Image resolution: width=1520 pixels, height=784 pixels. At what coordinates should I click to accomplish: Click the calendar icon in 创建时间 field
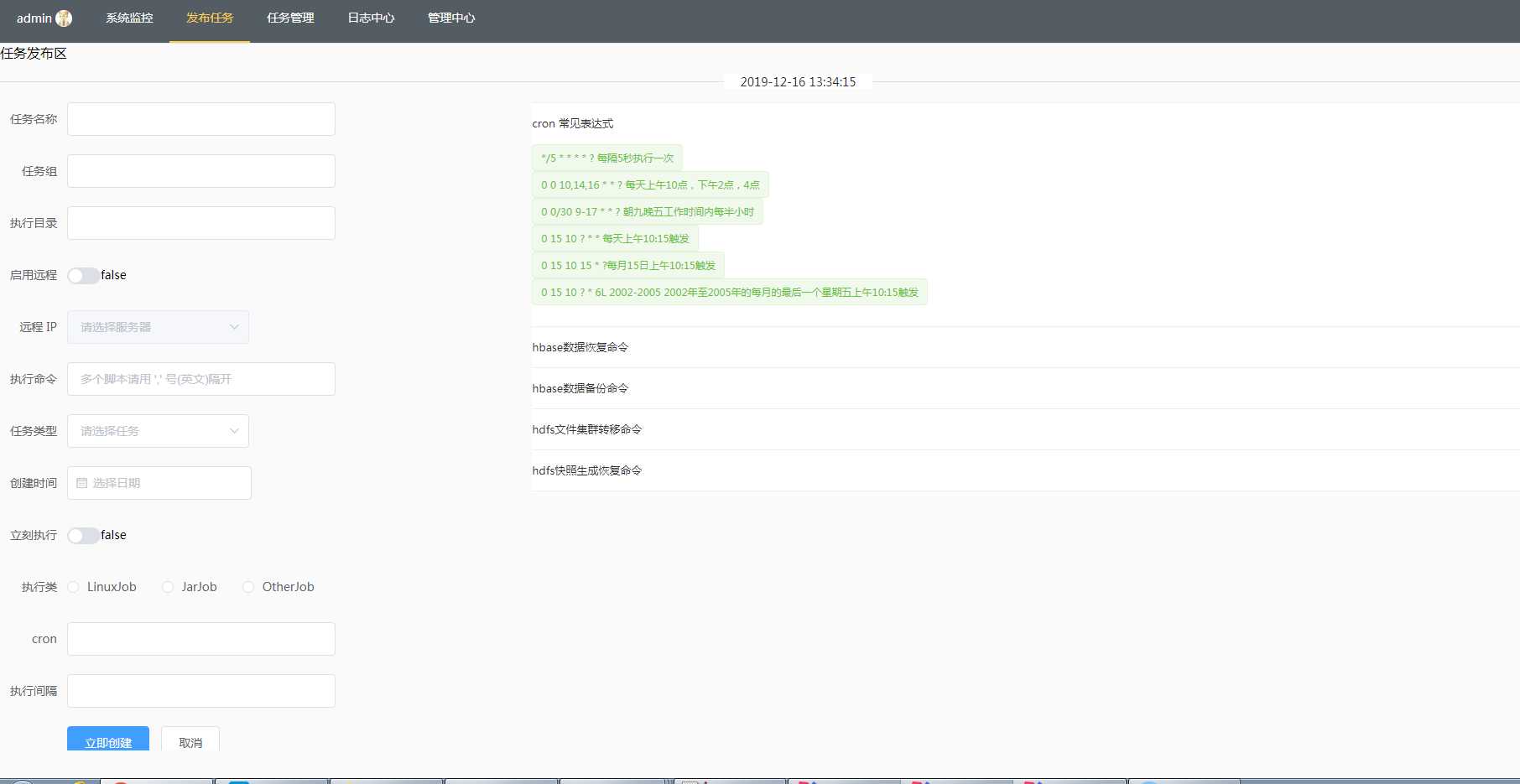[x=81, y=483]
